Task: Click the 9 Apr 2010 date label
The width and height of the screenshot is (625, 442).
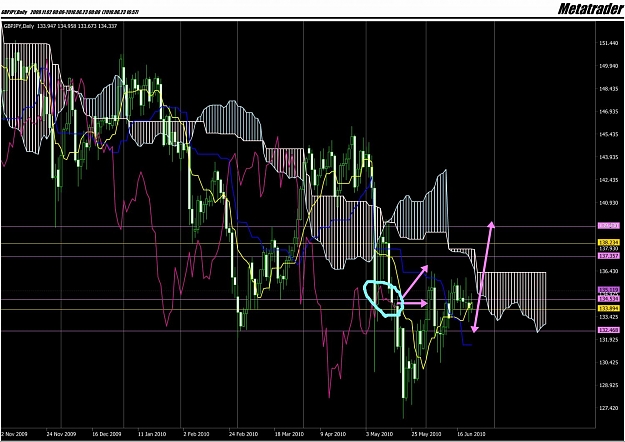Action: (333, 434)
